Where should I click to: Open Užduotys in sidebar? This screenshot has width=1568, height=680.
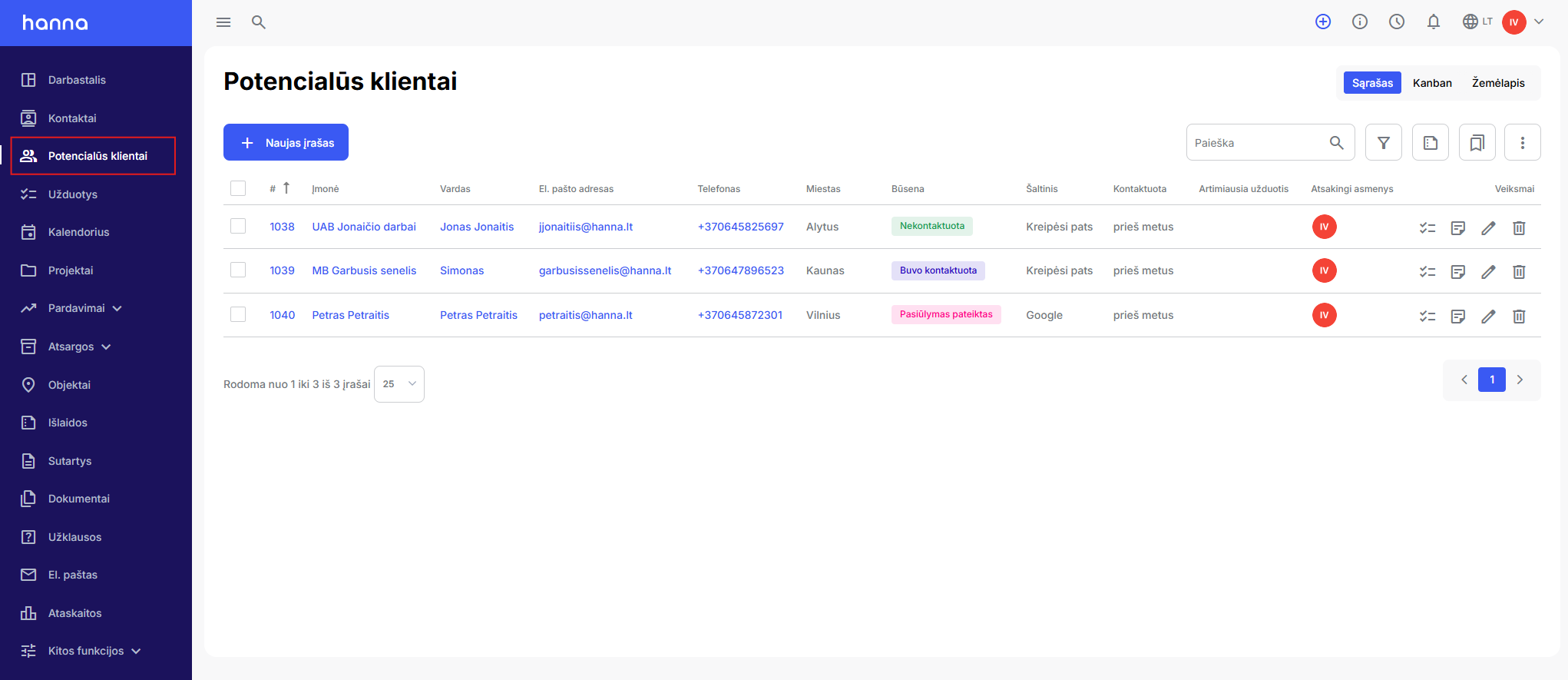[73, 194]
